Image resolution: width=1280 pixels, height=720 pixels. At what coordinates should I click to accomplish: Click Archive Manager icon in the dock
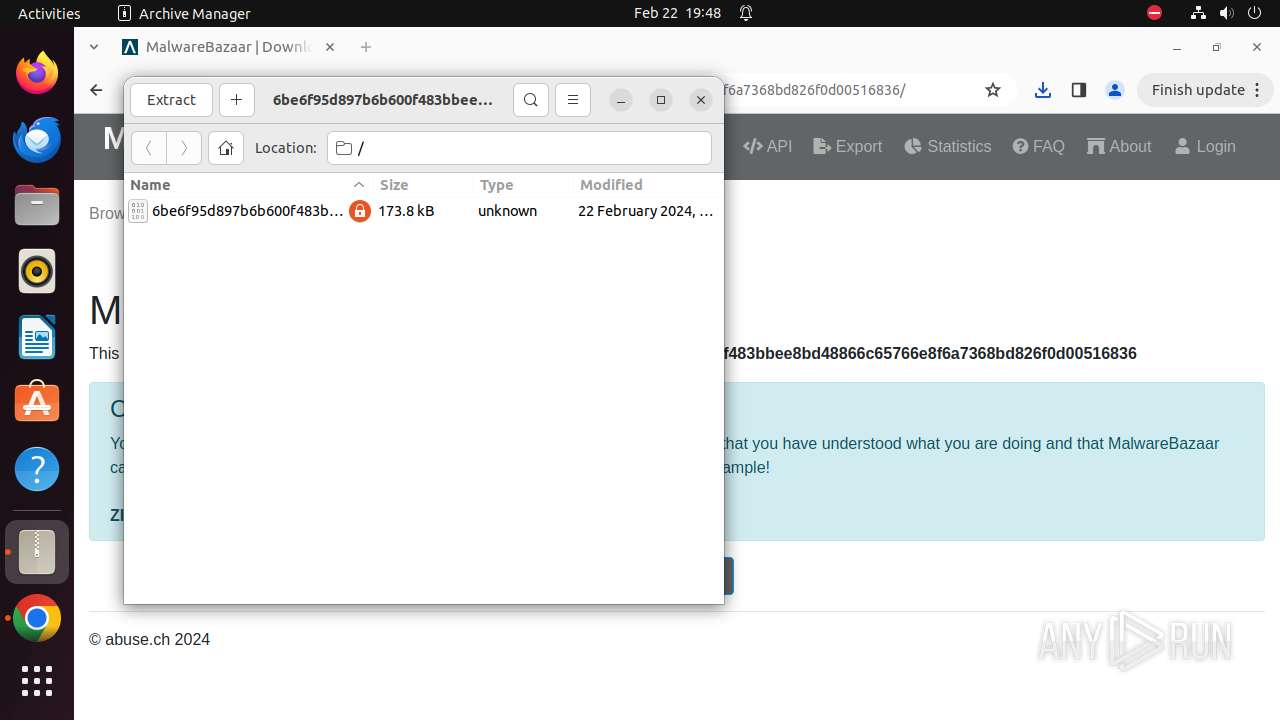pyautogui.click(x=37, y=552)
